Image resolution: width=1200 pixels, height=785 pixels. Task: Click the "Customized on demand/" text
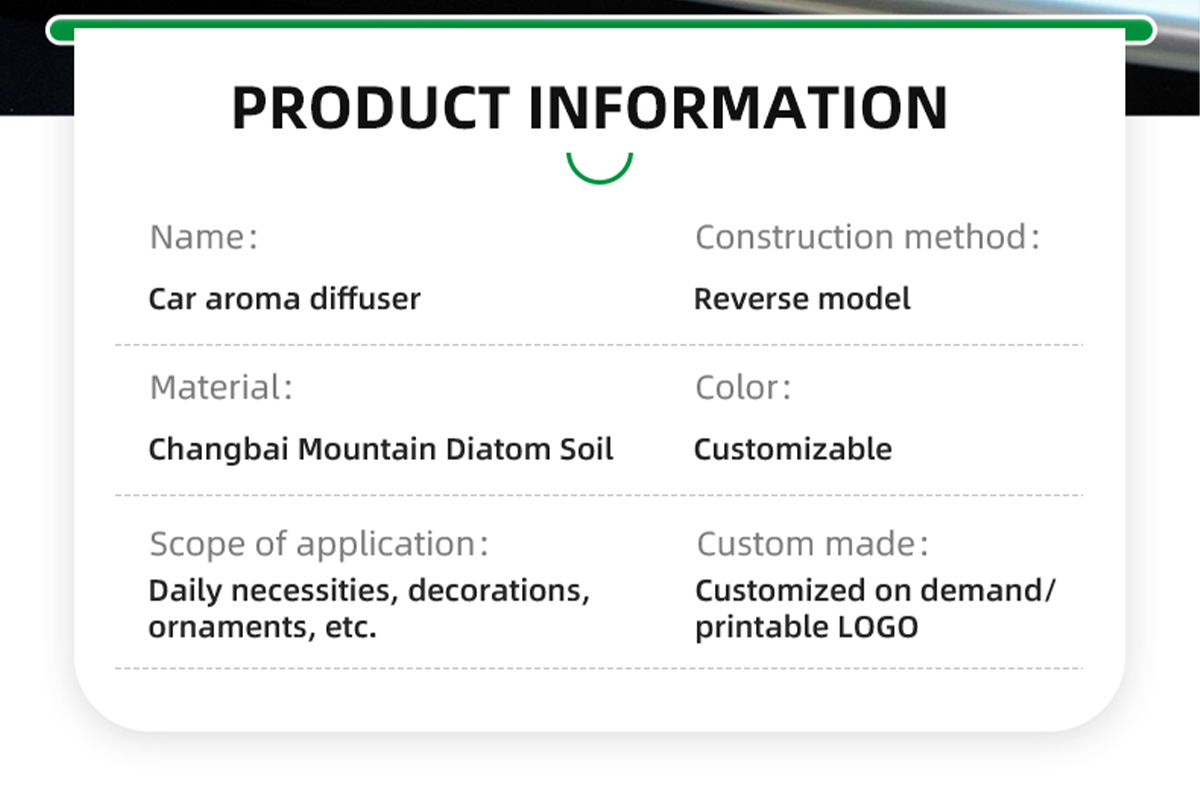(875, 591)
